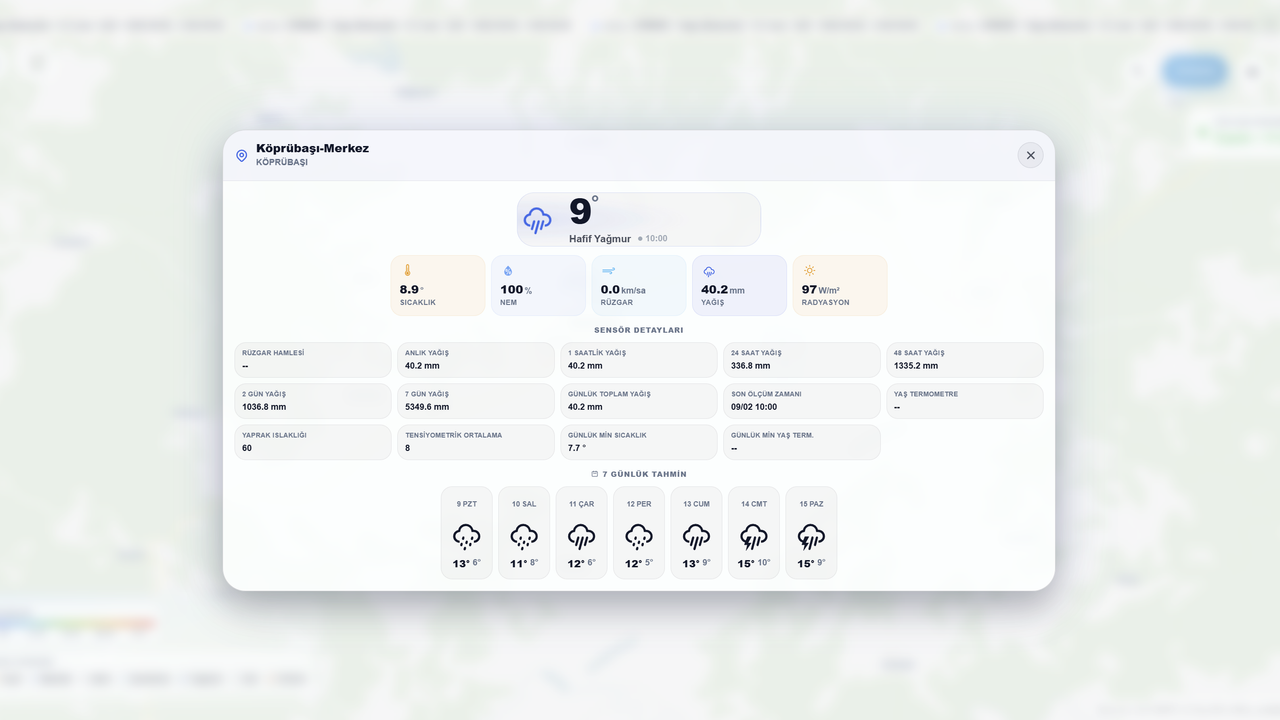Select the 13 CUM forecast day card
This screenshot has height=720, width=1280.
696,533
